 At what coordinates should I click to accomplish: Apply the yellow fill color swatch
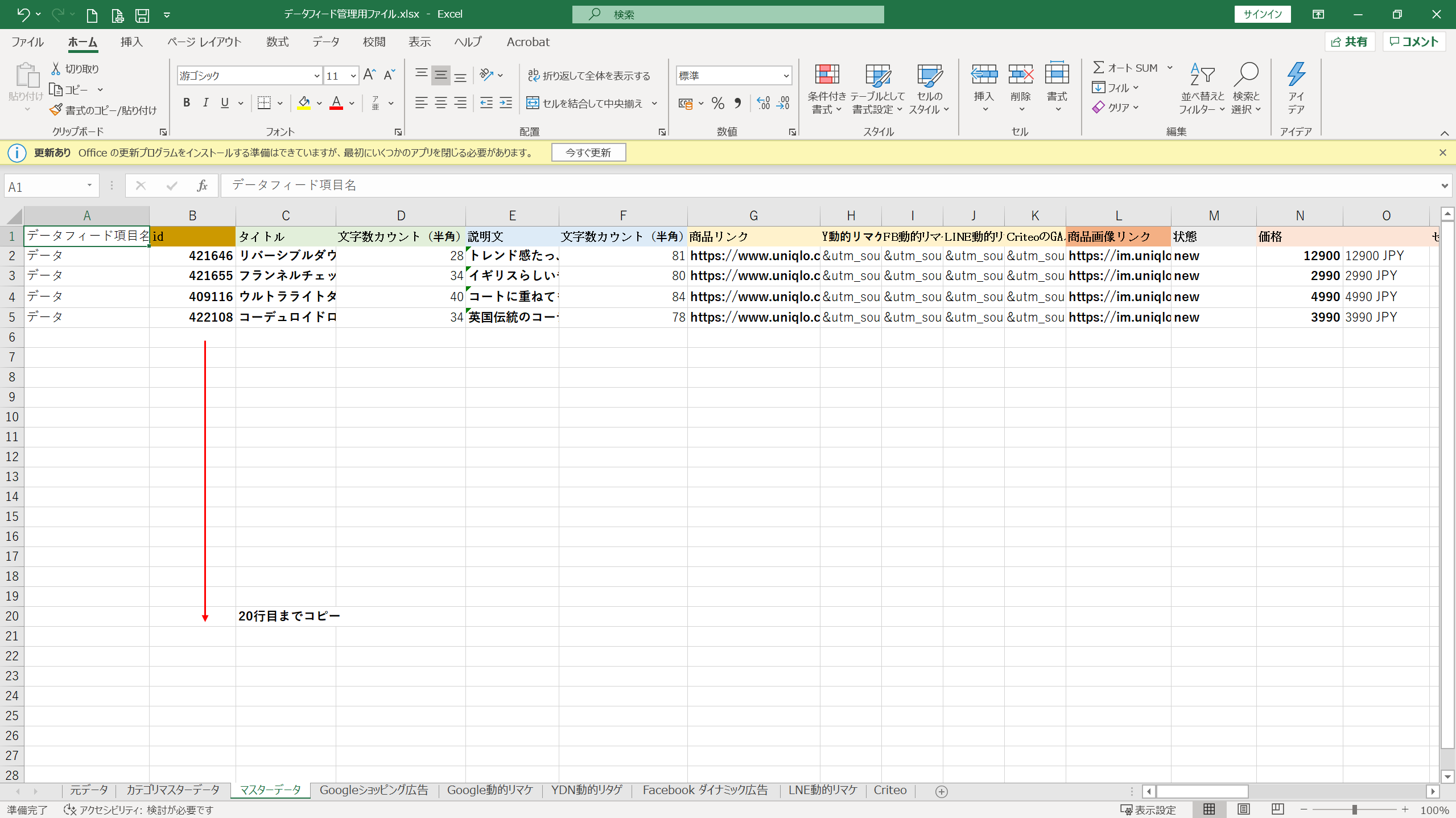[304, 103]
